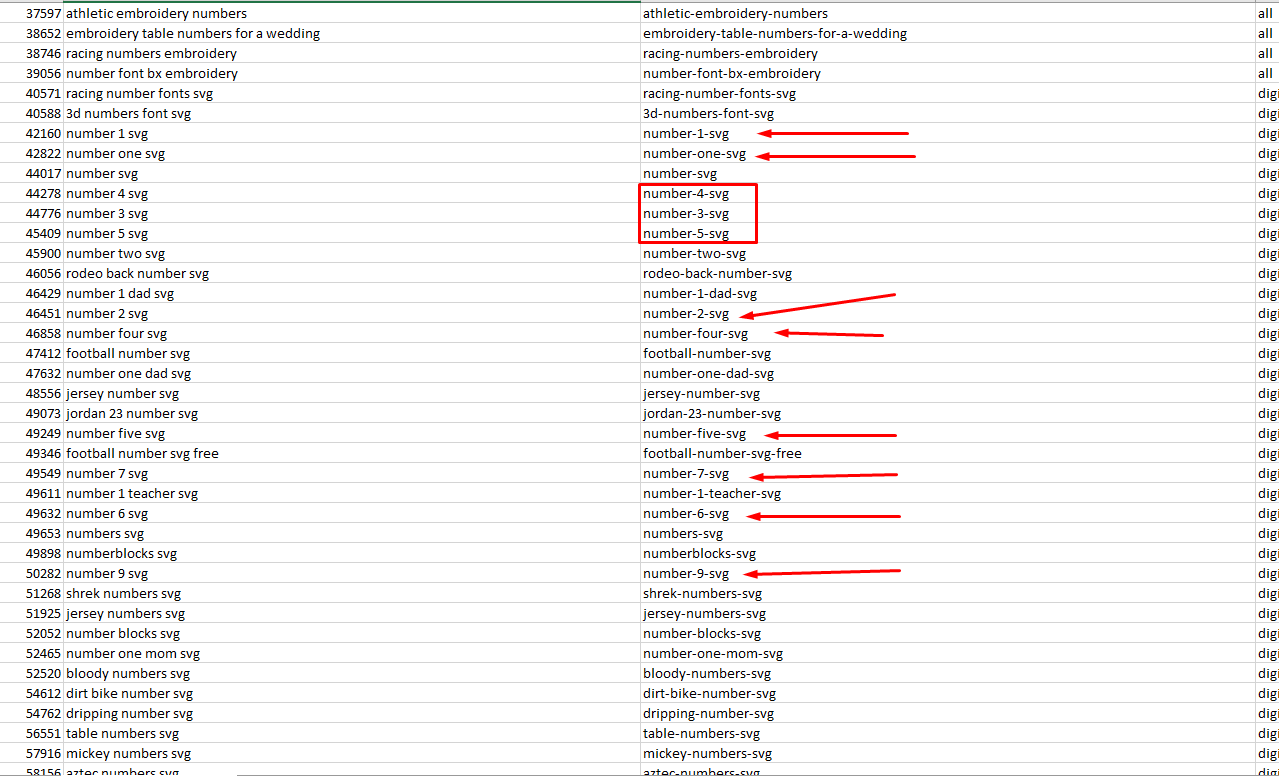The width and height of the screenshot is (1279, 776).
Task: Select the slug cell "number-one-svg"
Action: [x=694, y=154]
